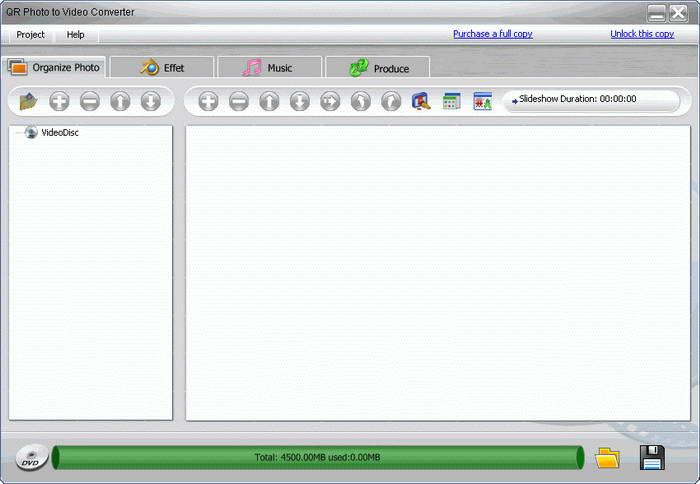Open the Help menu
700x484 pixels.
tap(75, 34)
